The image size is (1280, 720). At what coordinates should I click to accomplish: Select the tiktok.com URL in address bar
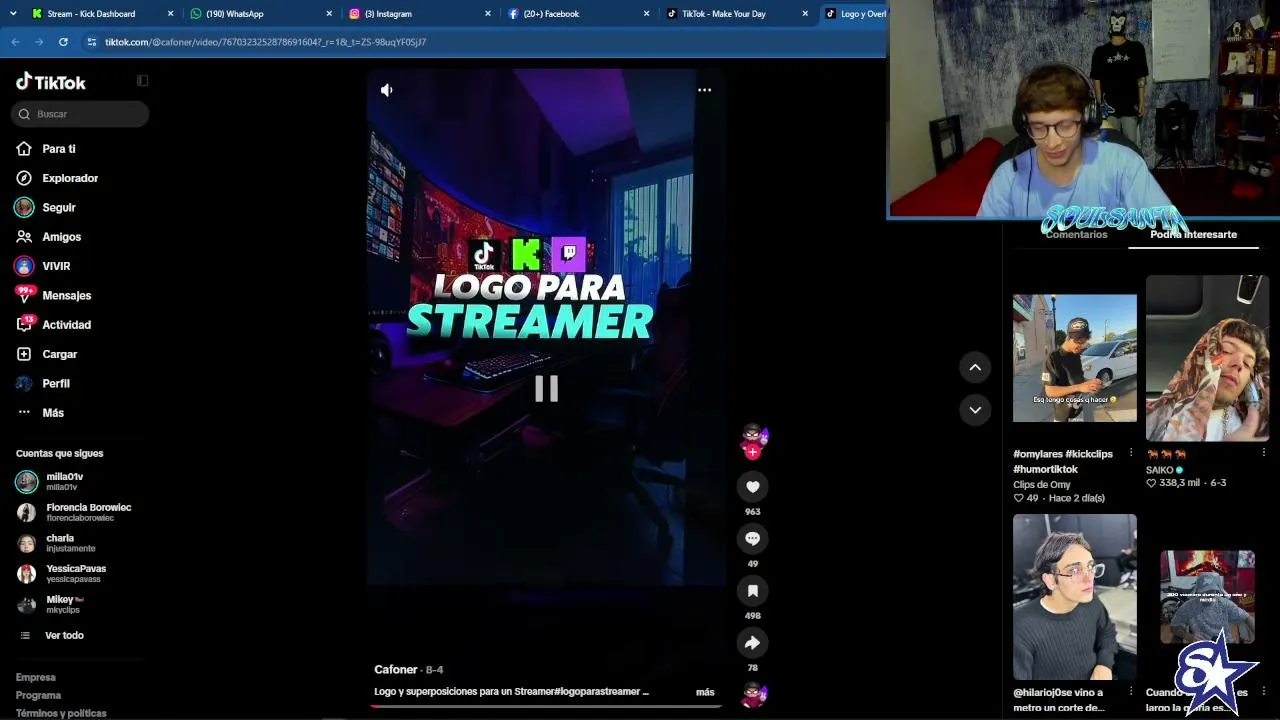tap(266, 42)
